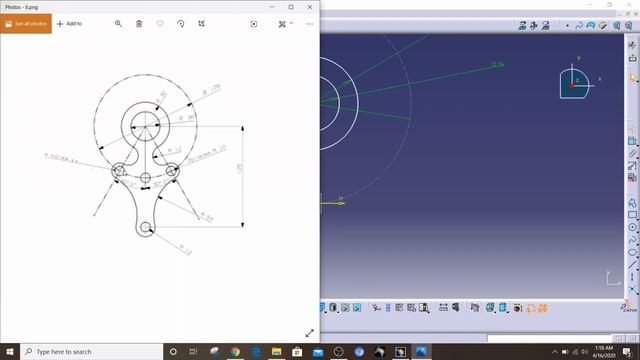The image size is (640, 360).
Task: Click See all photos button in Photos
Action: coord(26,24)
